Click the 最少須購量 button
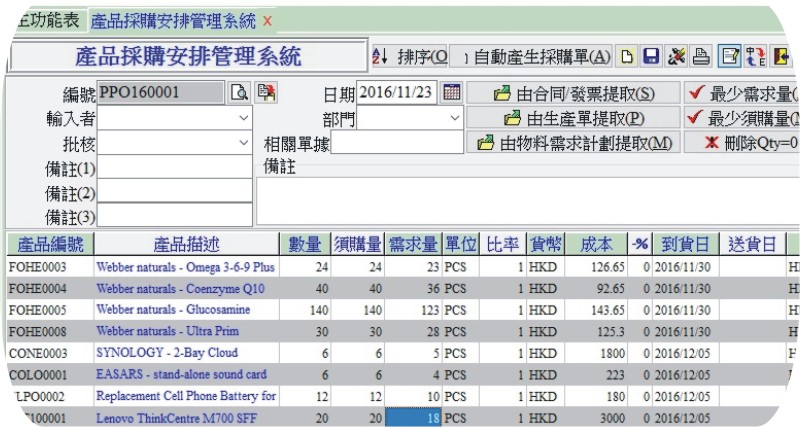Viewport: 800px width, 427px height. click(x=742, y=118)
